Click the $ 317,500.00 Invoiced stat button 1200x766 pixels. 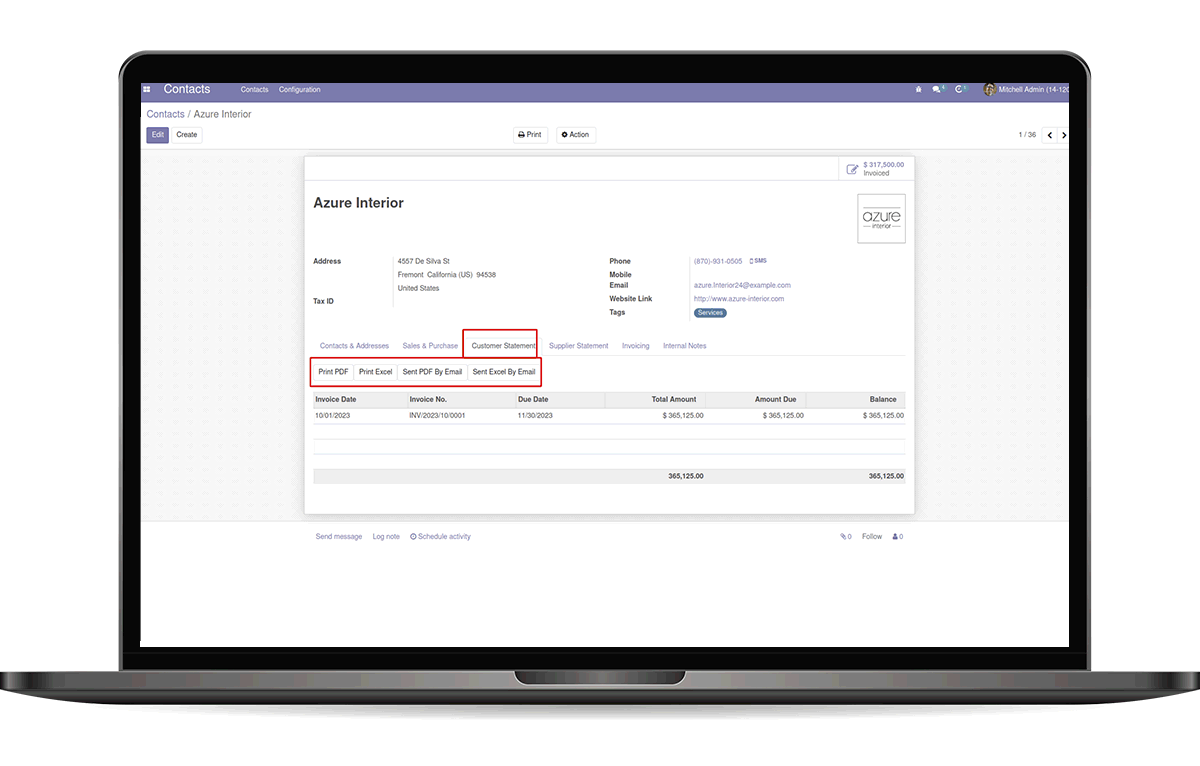pos(876,169)
